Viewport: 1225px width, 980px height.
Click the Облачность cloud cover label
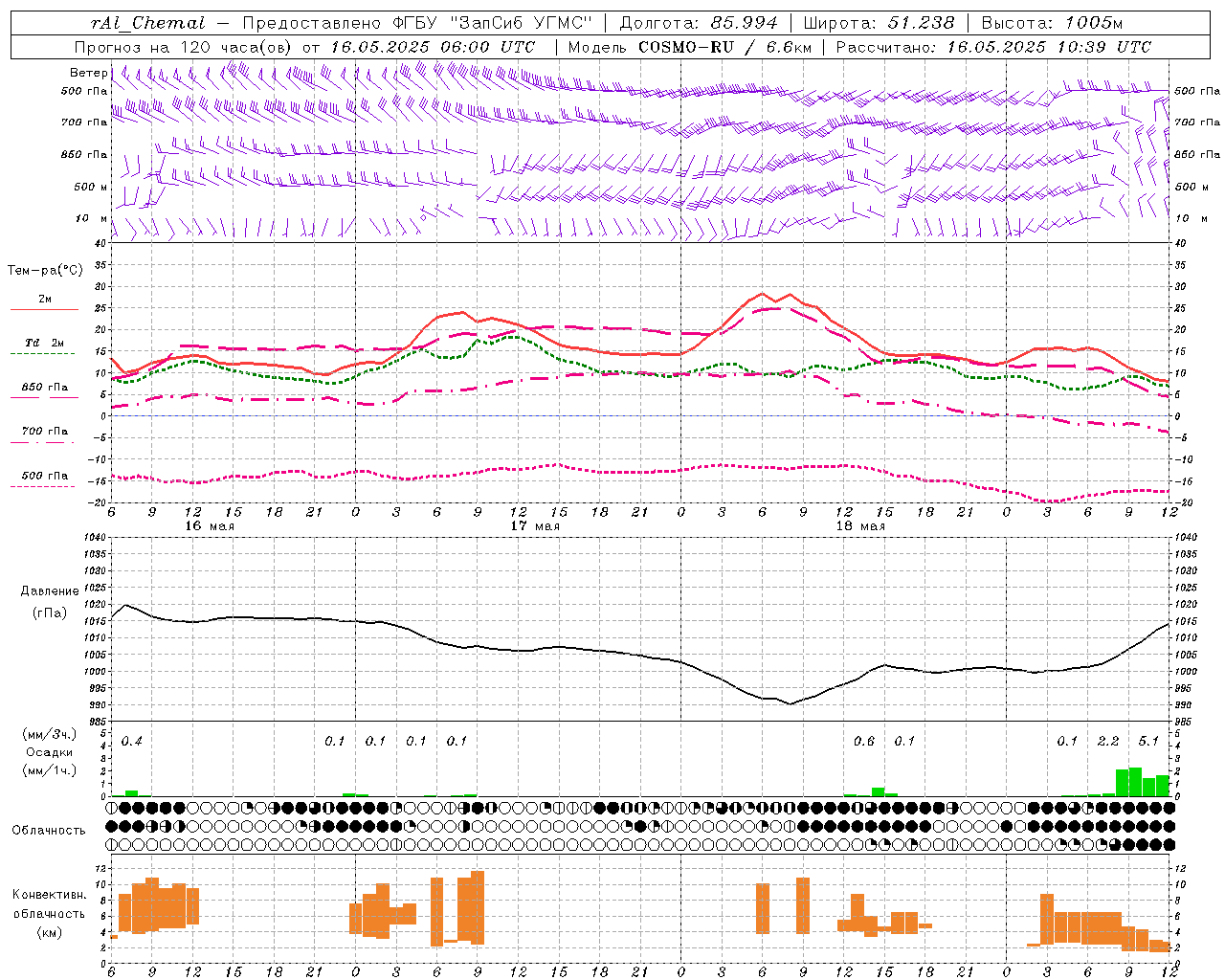point(49,831)
